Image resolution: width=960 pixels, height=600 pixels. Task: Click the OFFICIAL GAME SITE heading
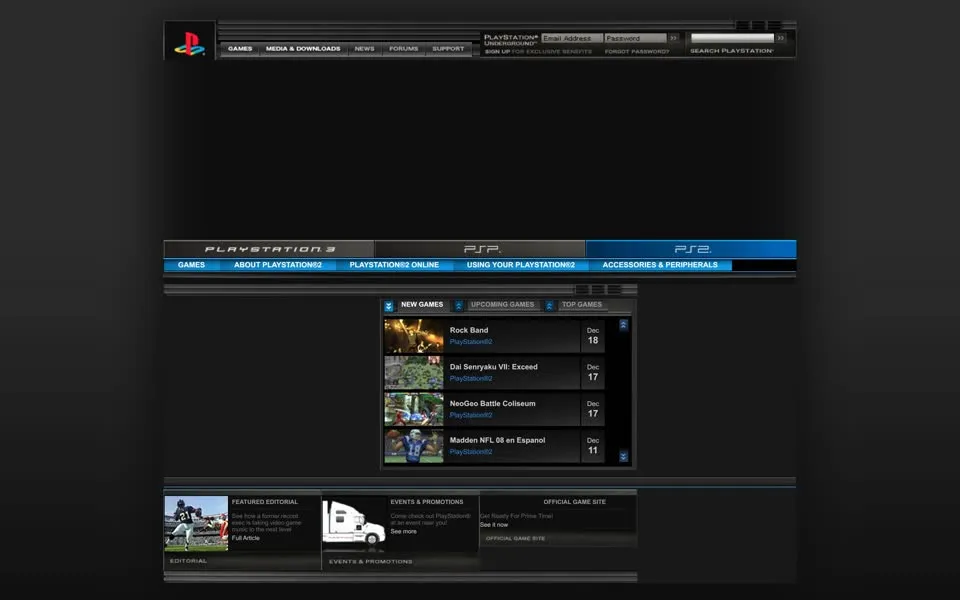pyautogui.click(x=574, y=502)
